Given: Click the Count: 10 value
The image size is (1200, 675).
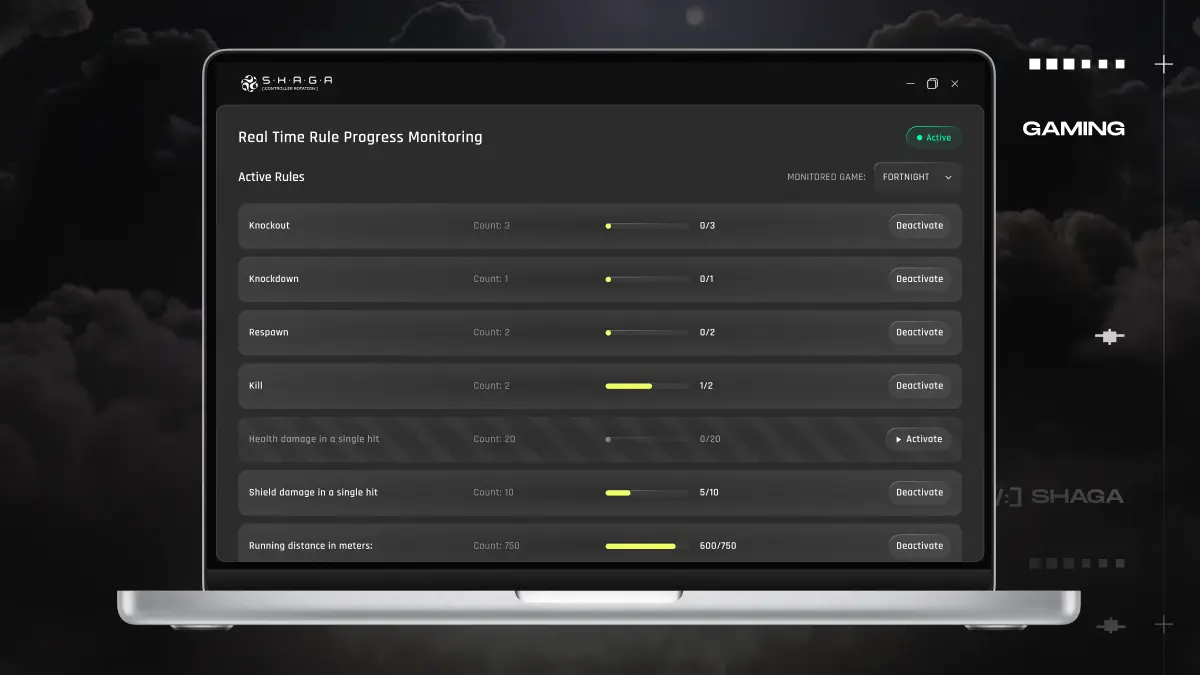Looking at the screenshot, I should 493,492.
